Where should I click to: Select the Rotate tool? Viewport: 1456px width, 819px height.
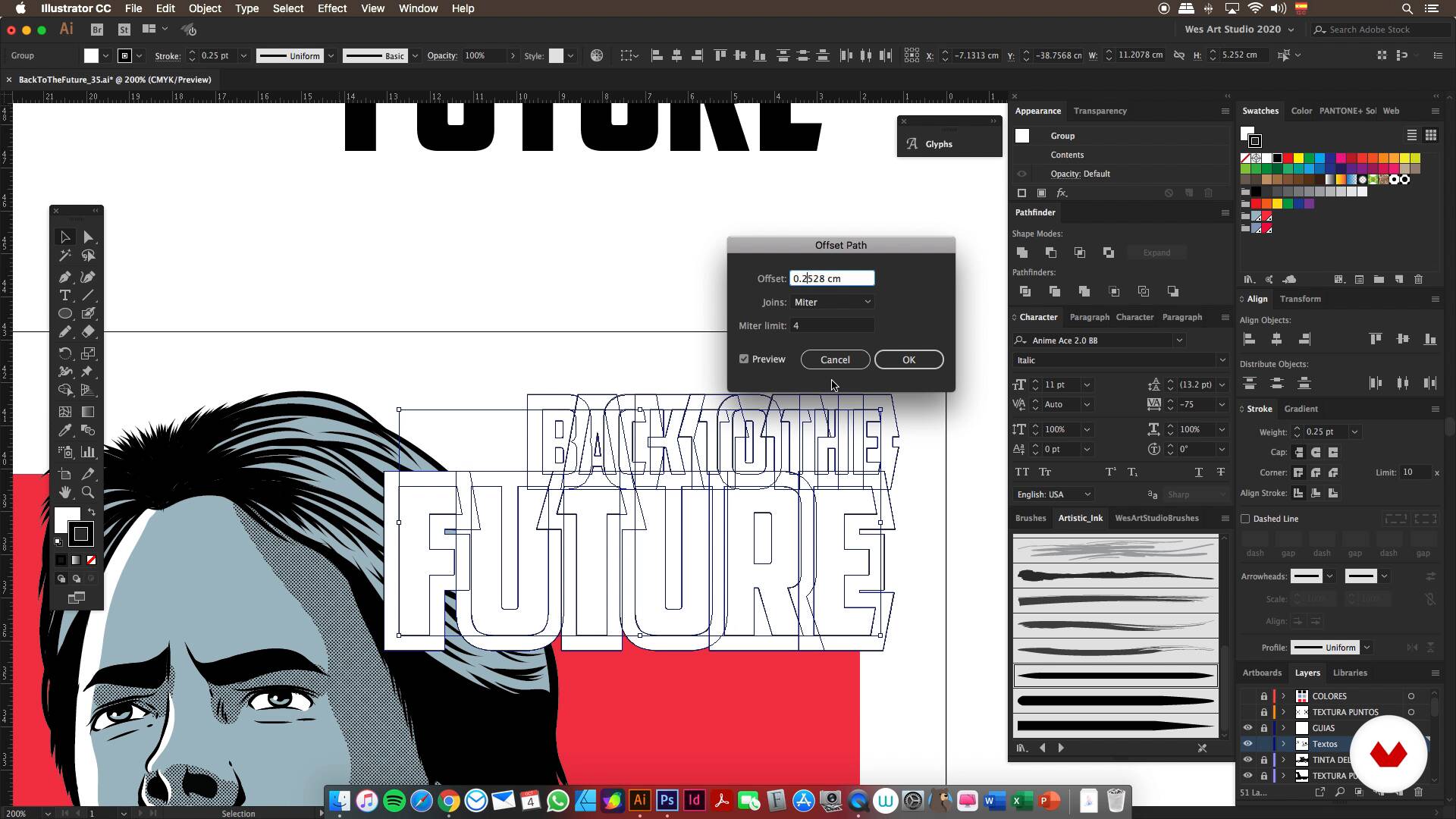65,353
